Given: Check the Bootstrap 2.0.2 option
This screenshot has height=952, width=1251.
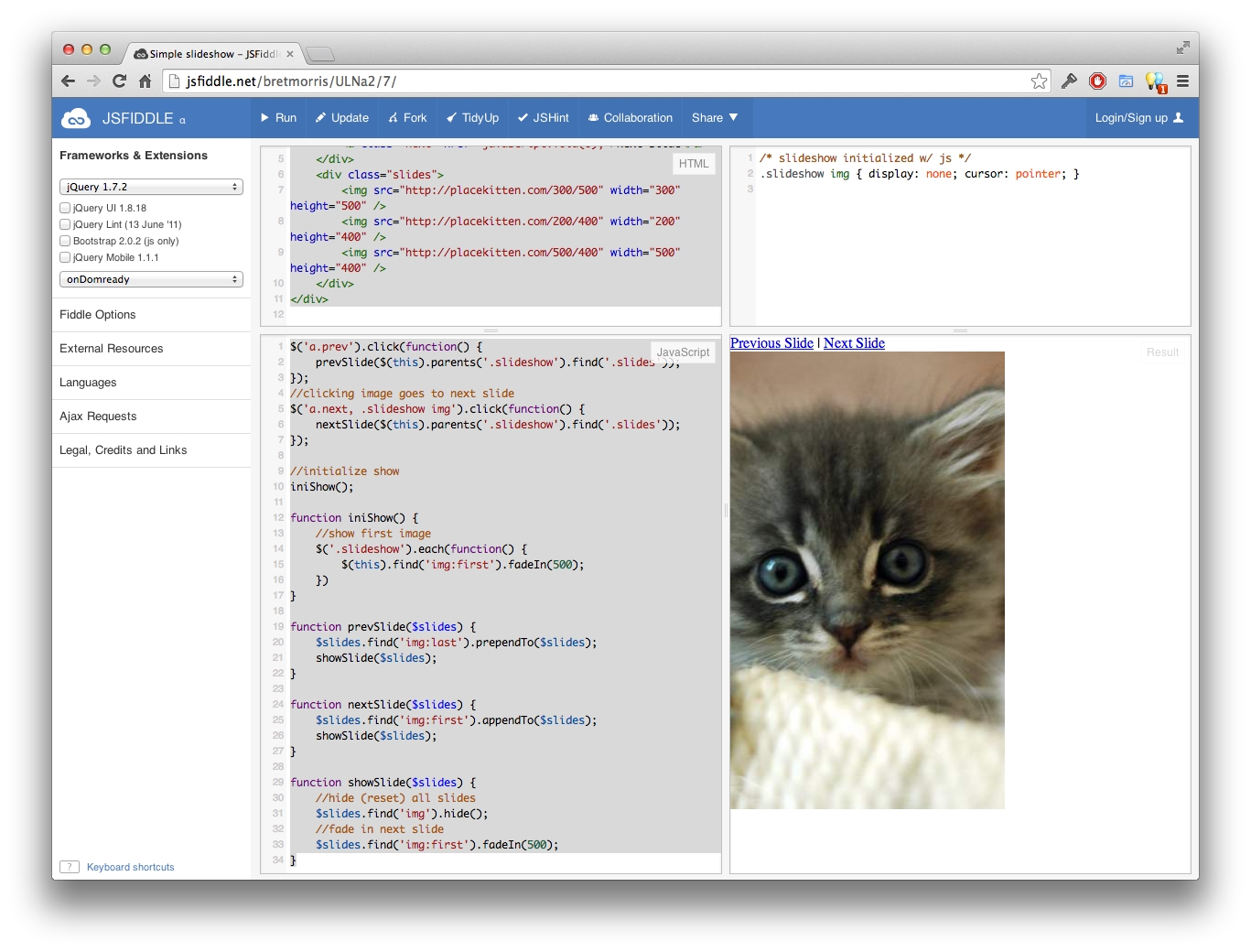Looking at the screenshot, I should click(65, 241).
